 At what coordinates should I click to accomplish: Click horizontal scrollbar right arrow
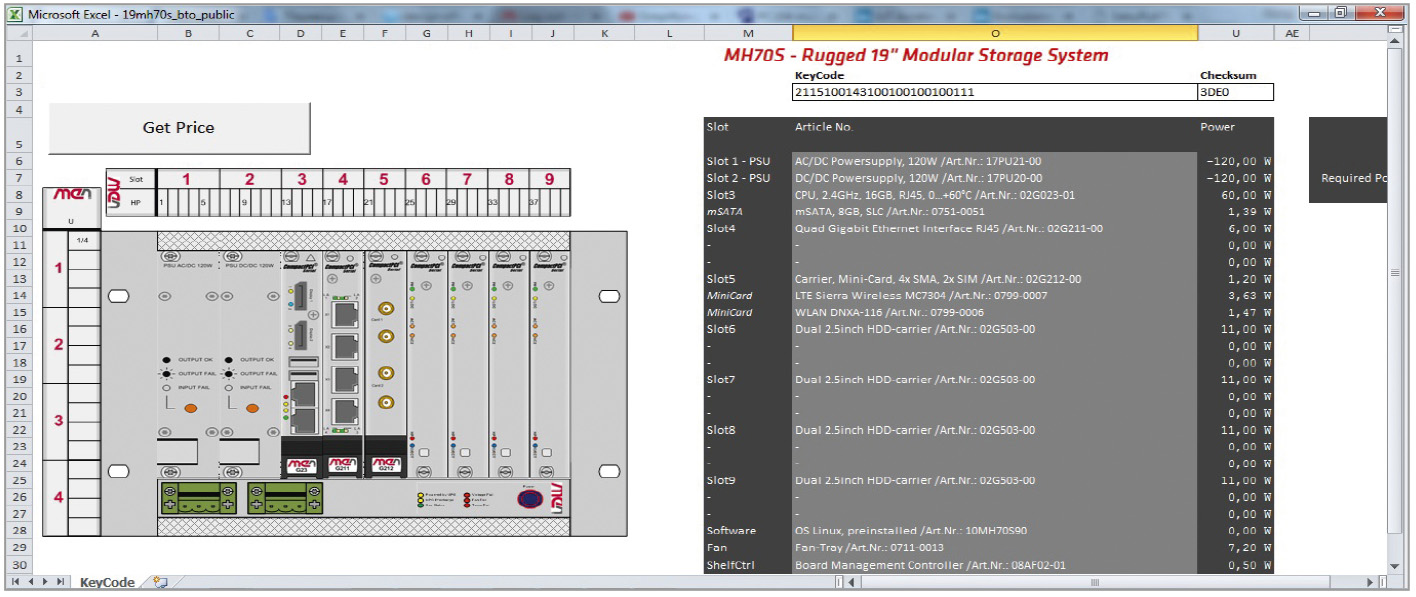tap(1370, 582)
